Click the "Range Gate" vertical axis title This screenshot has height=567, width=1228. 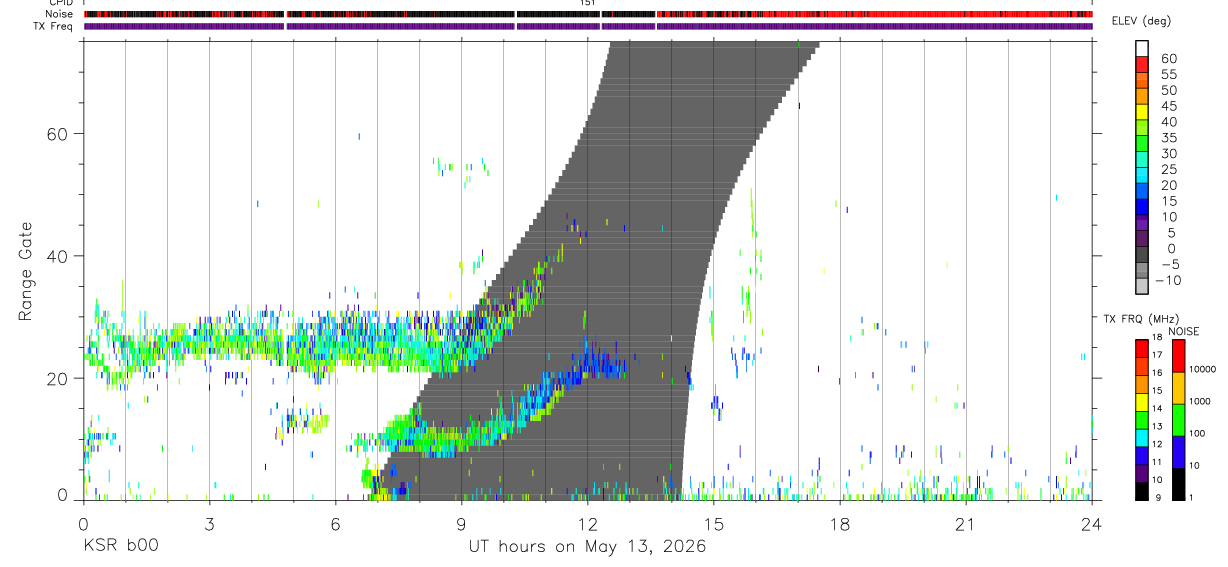[24, 269]
